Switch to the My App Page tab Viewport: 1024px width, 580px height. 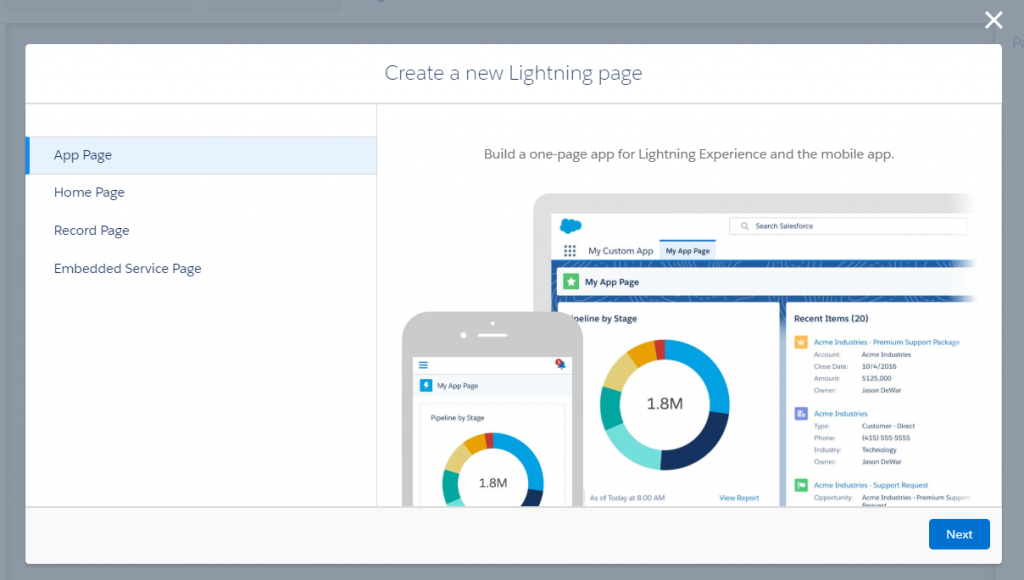689,250
